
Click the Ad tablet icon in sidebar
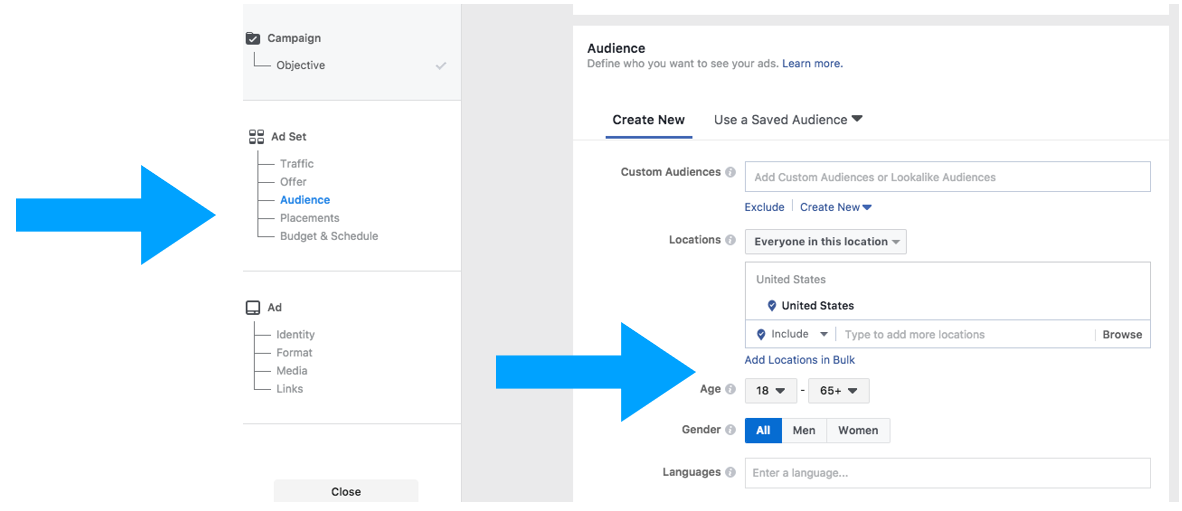253,308
